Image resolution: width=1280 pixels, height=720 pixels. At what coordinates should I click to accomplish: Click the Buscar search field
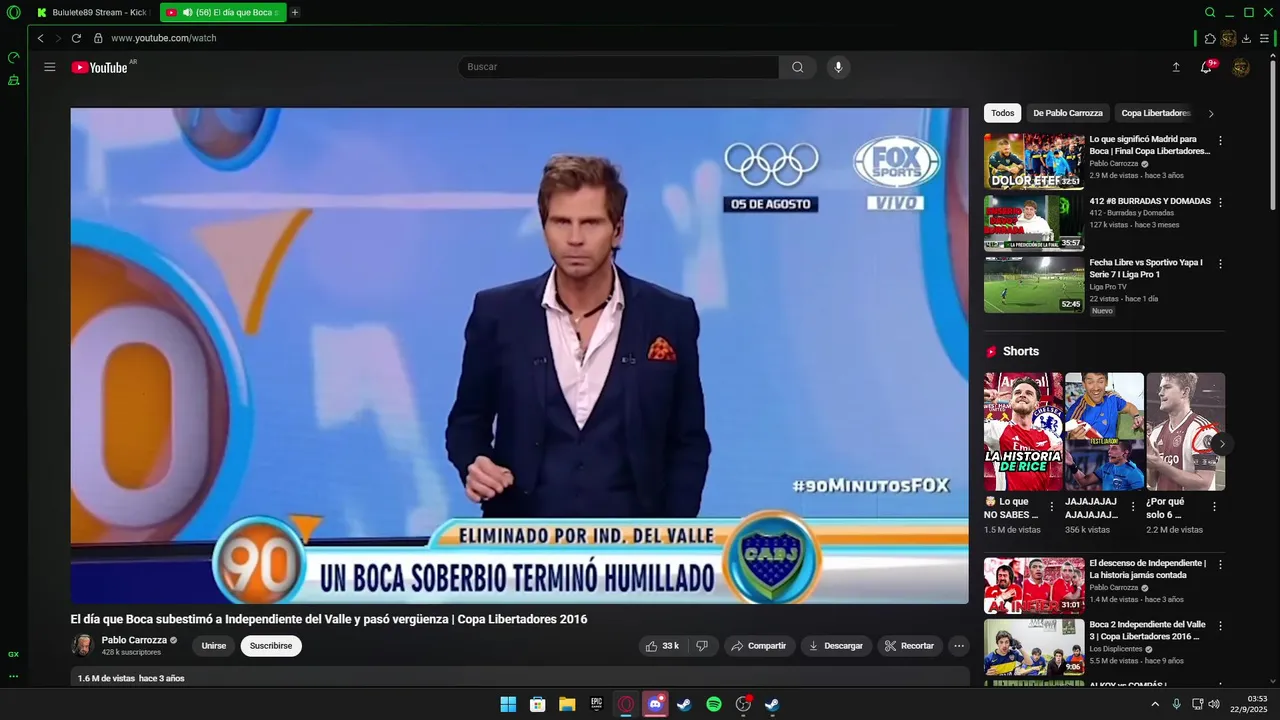(618, 67)
